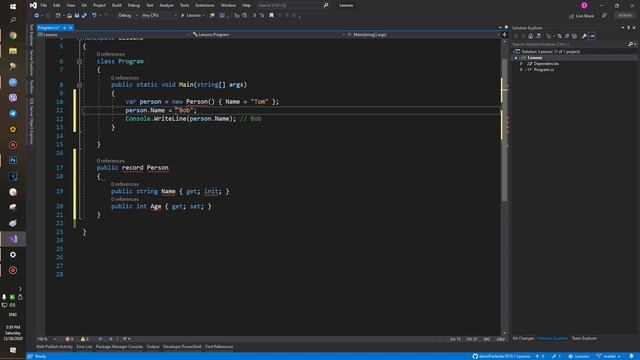Open the View menu
The image size is (640, 360).
tap(71, 5)
